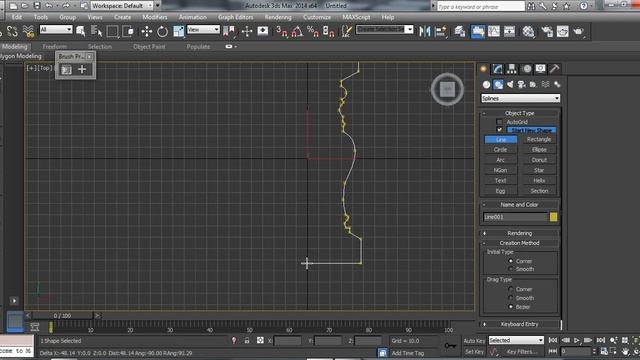
Task: Select the Move transform tool
Action: (147, 31)
